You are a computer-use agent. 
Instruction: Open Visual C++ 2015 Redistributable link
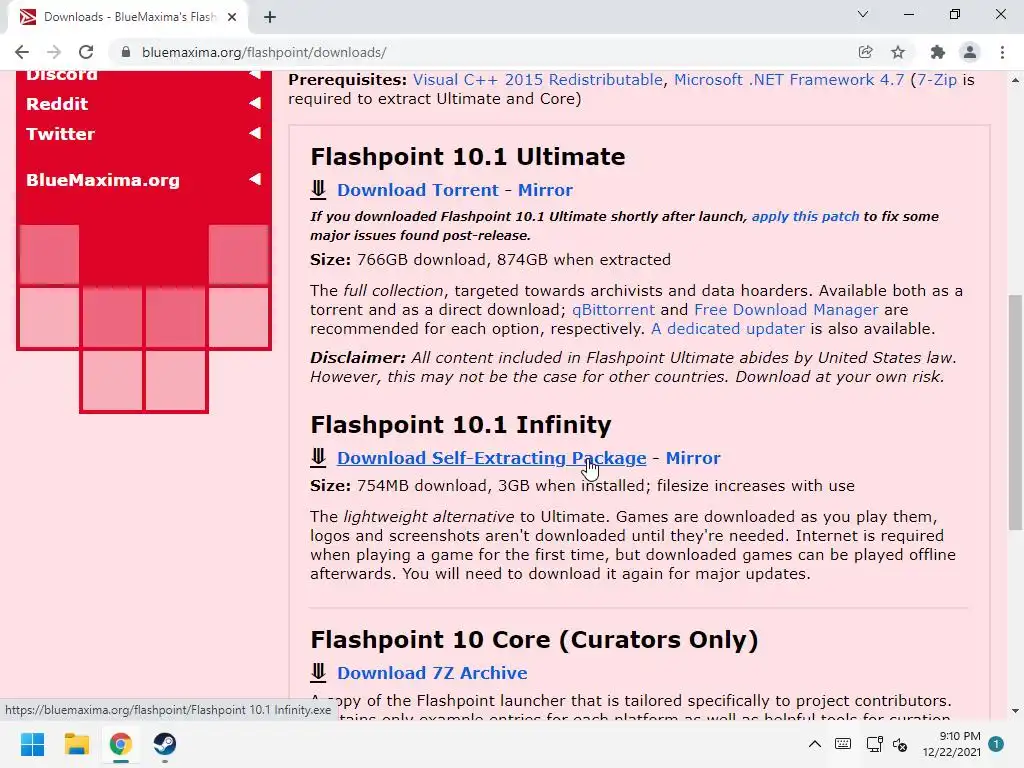click(x=537, y=80)
